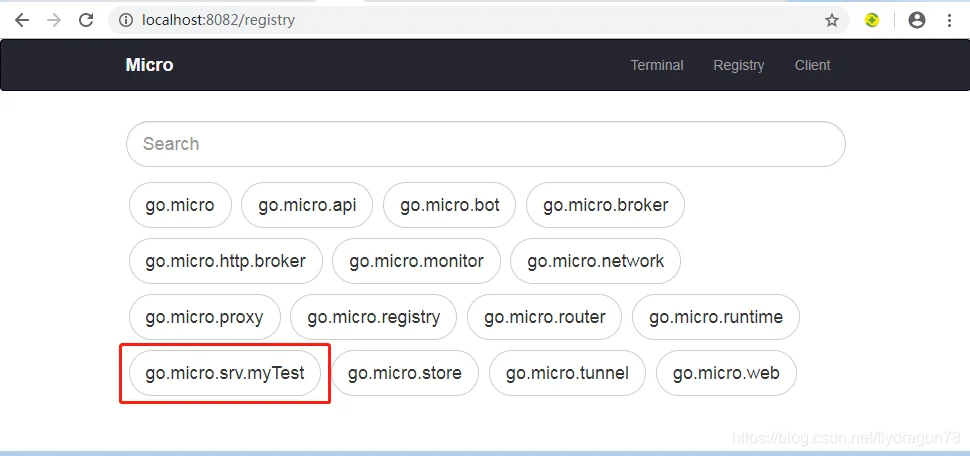Image resolution: width=970 pixels, height=456 pixels.
Task: Bookmark this page with the star icon
Action: 832,20
